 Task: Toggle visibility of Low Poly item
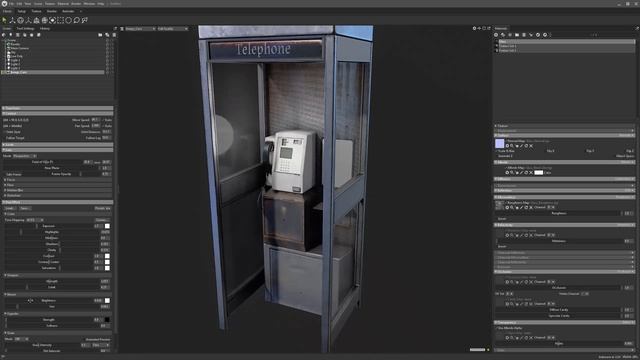coord(107,56)
